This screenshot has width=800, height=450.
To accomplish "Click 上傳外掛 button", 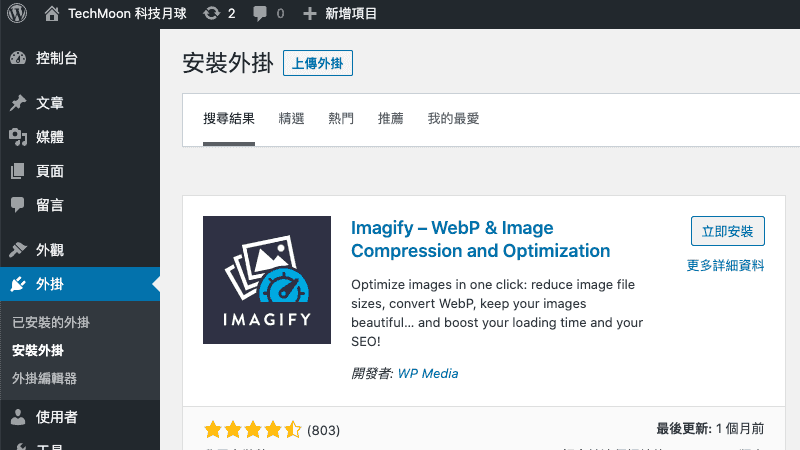I will coord(318,63).
